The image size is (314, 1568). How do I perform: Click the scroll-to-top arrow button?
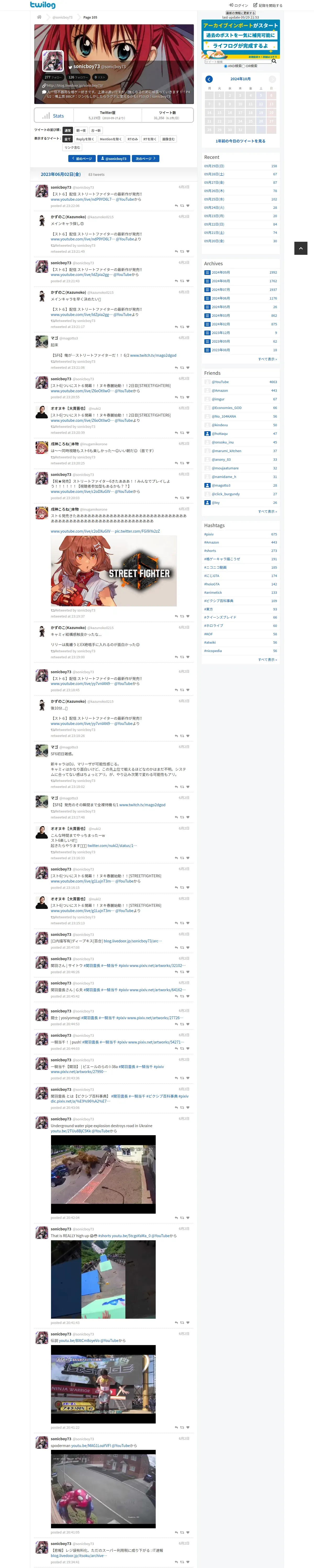point(301,248)
